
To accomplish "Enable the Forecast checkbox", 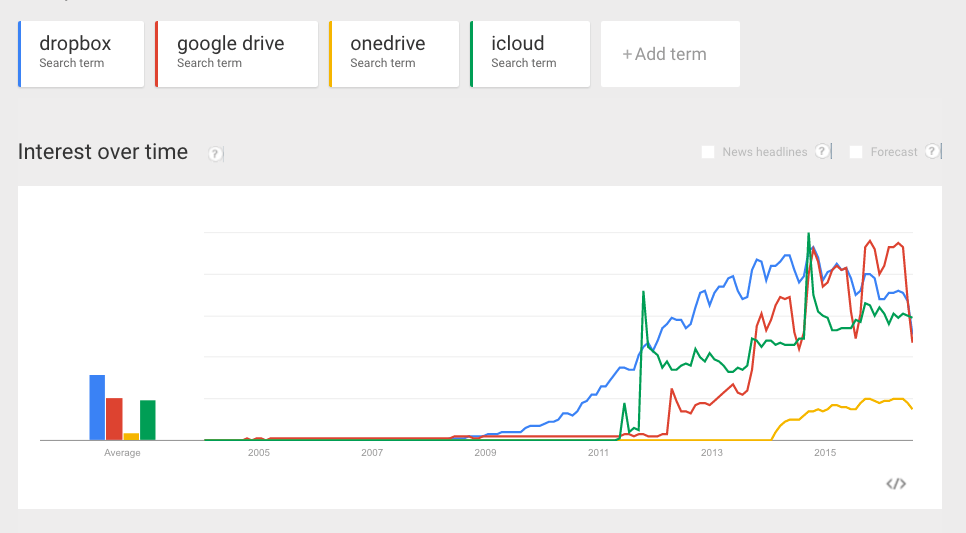I will coord(856,152).
